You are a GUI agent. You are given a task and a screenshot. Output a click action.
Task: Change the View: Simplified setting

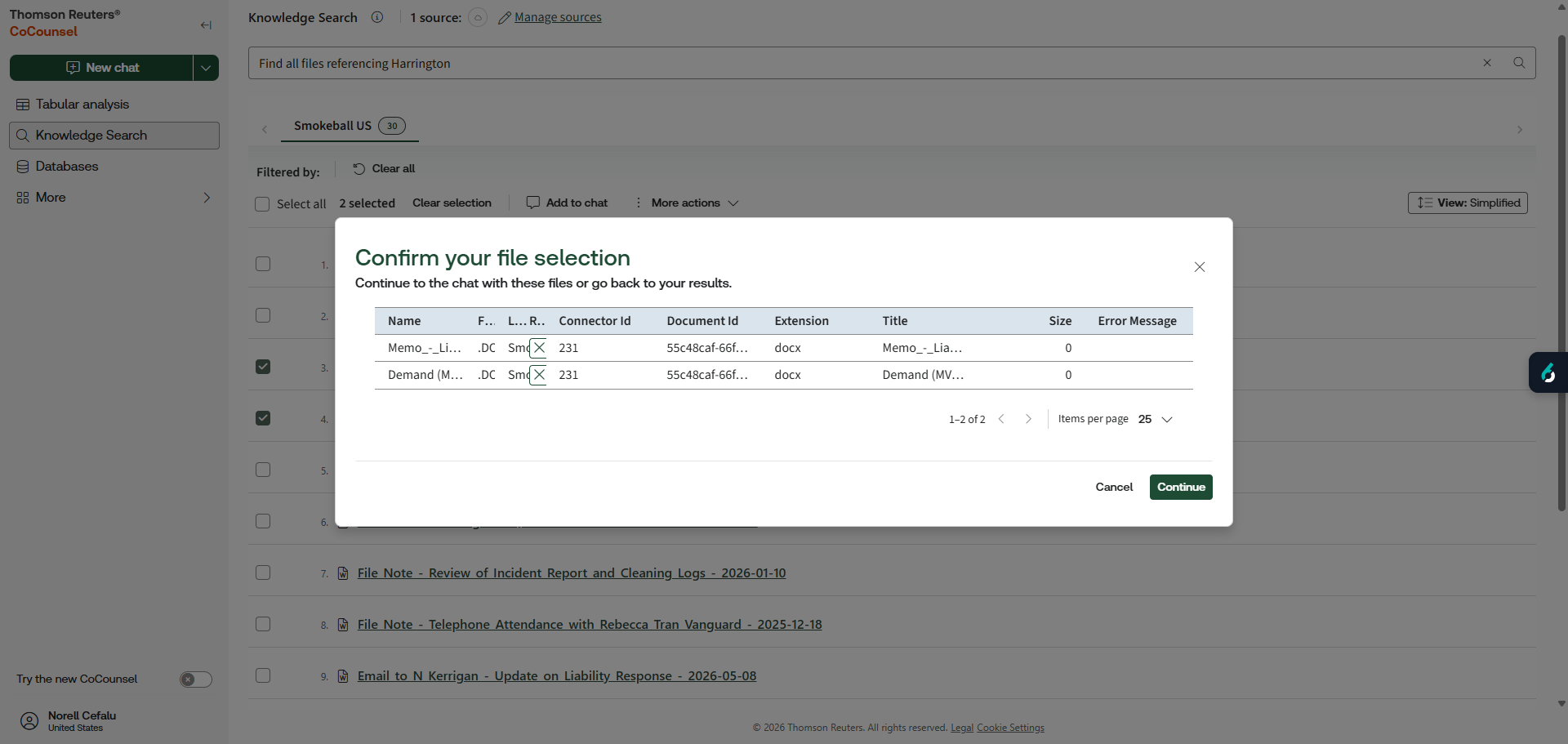tap(1468, 203)
